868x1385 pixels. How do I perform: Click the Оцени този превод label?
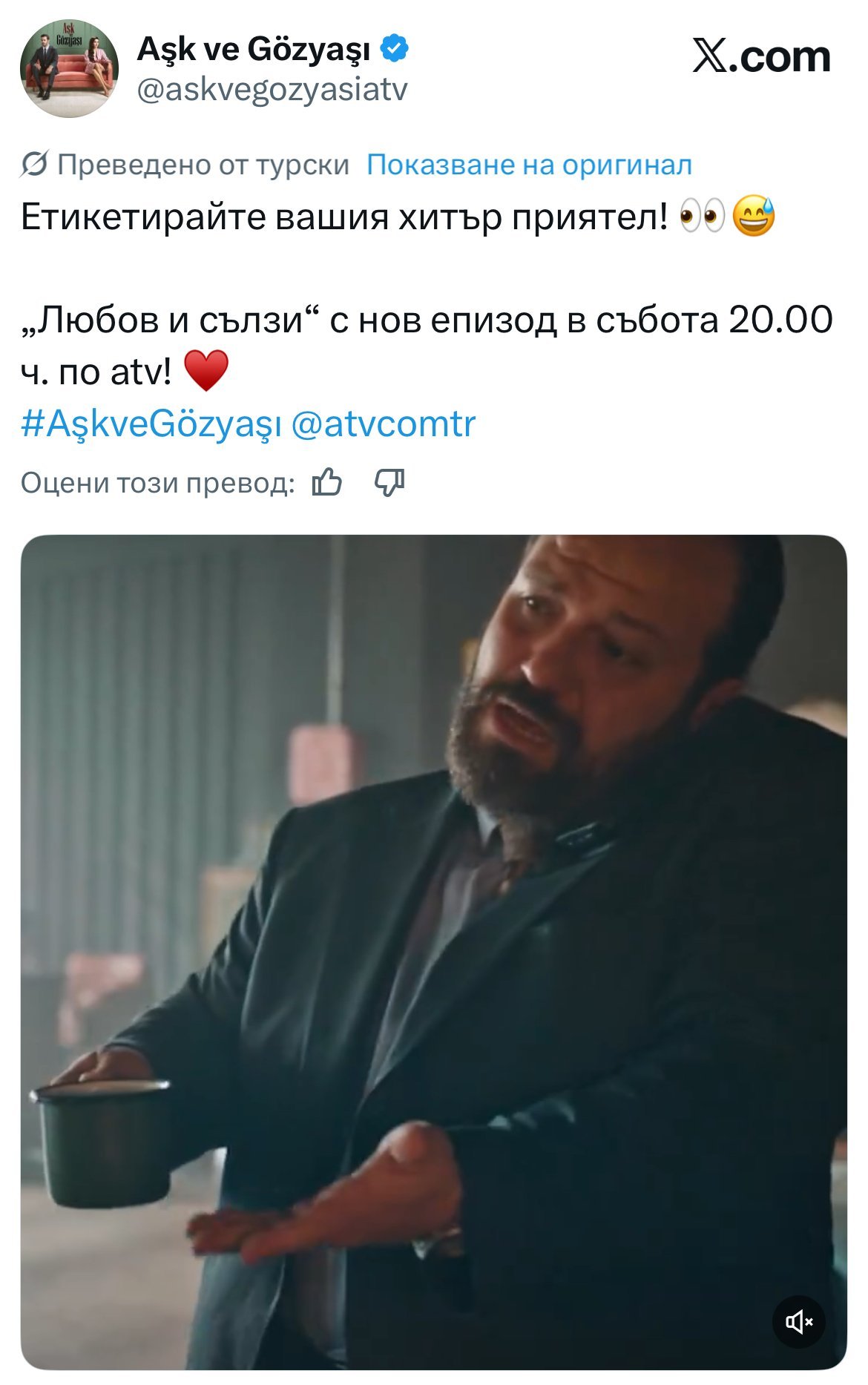click(x=158, y=483)
